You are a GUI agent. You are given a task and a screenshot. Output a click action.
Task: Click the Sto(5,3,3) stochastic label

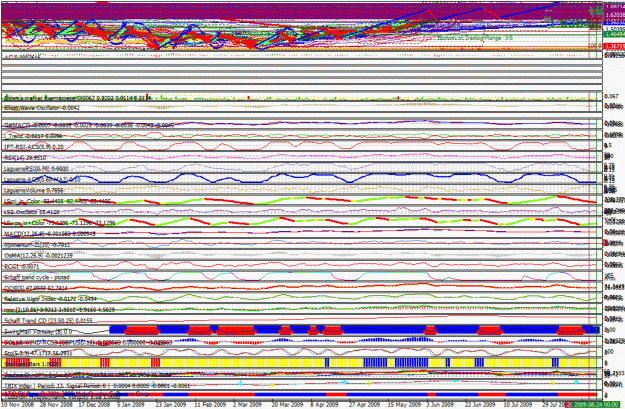point(38,353)
